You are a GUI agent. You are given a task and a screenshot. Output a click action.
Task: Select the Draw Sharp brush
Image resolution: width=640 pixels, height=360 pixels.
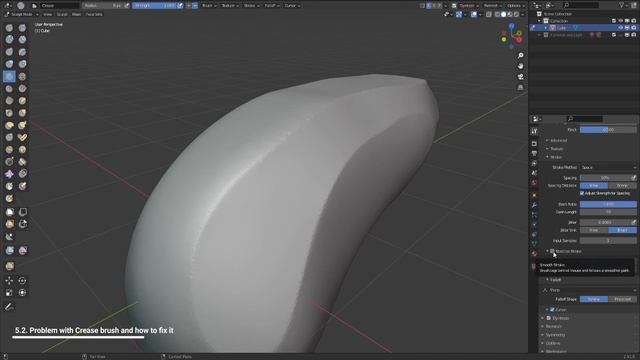(x=22, y=28)
